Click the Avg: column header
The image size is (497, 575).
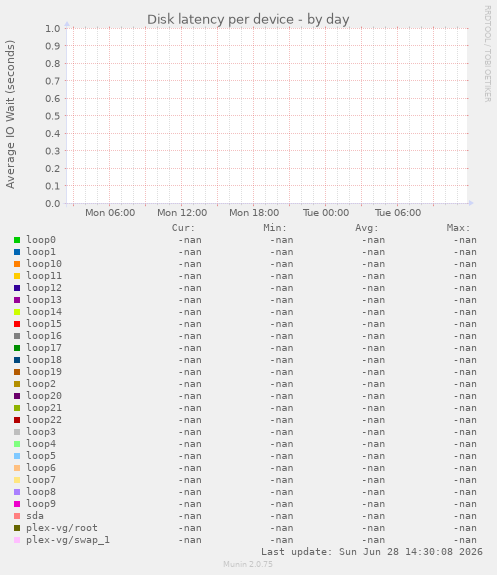tap(367, 228)
